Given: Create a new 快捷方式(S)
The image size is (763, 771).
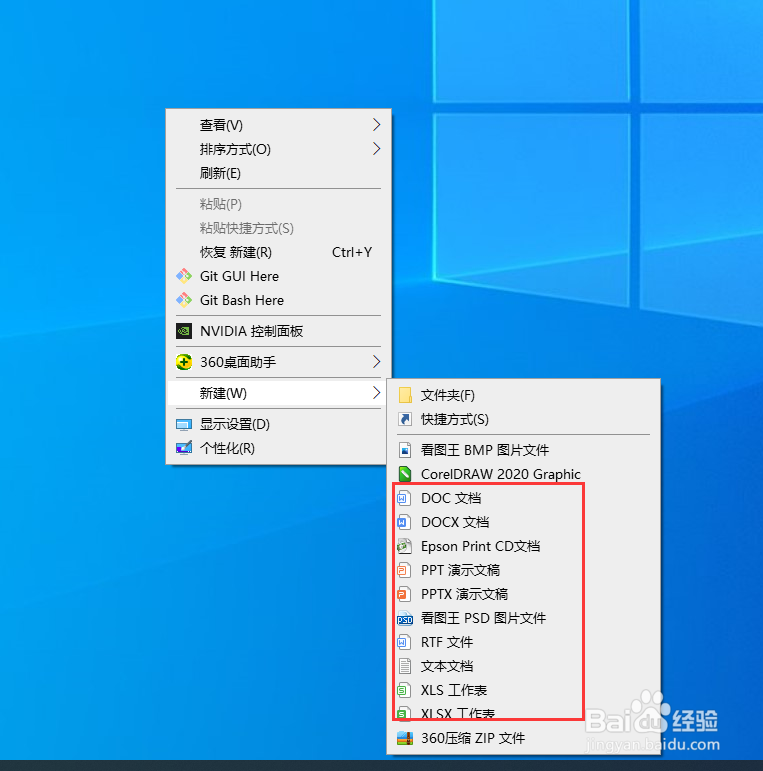Looking at the screenshot, I should [x=524, y=419].
